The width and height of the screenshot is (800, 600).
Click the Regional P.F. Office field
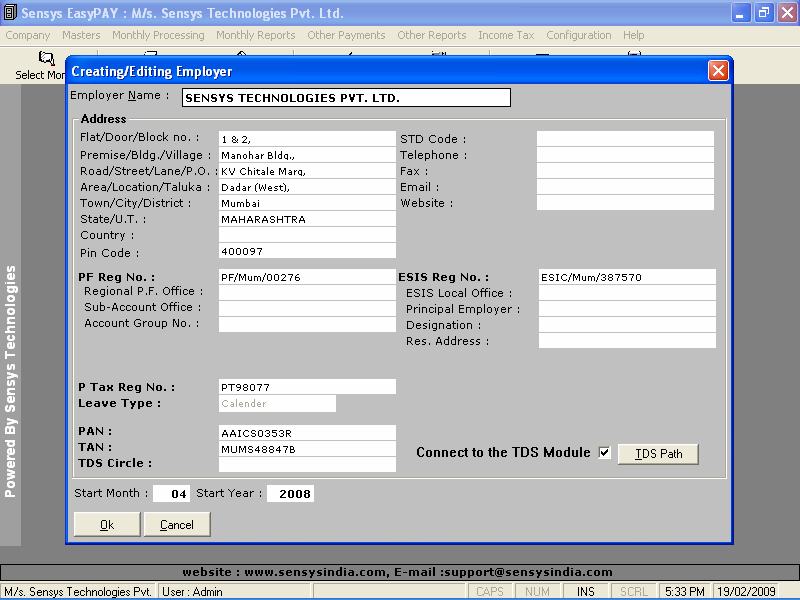point(307,293)
